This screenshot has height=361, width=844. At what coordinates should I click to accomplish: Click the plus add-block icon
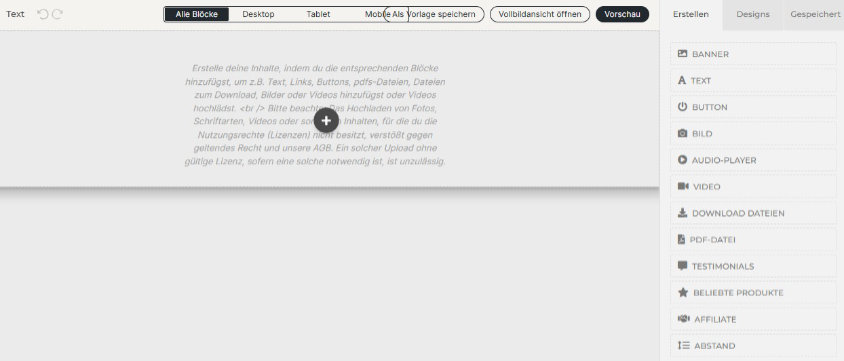pyautogui.click(x=326, y=121)
